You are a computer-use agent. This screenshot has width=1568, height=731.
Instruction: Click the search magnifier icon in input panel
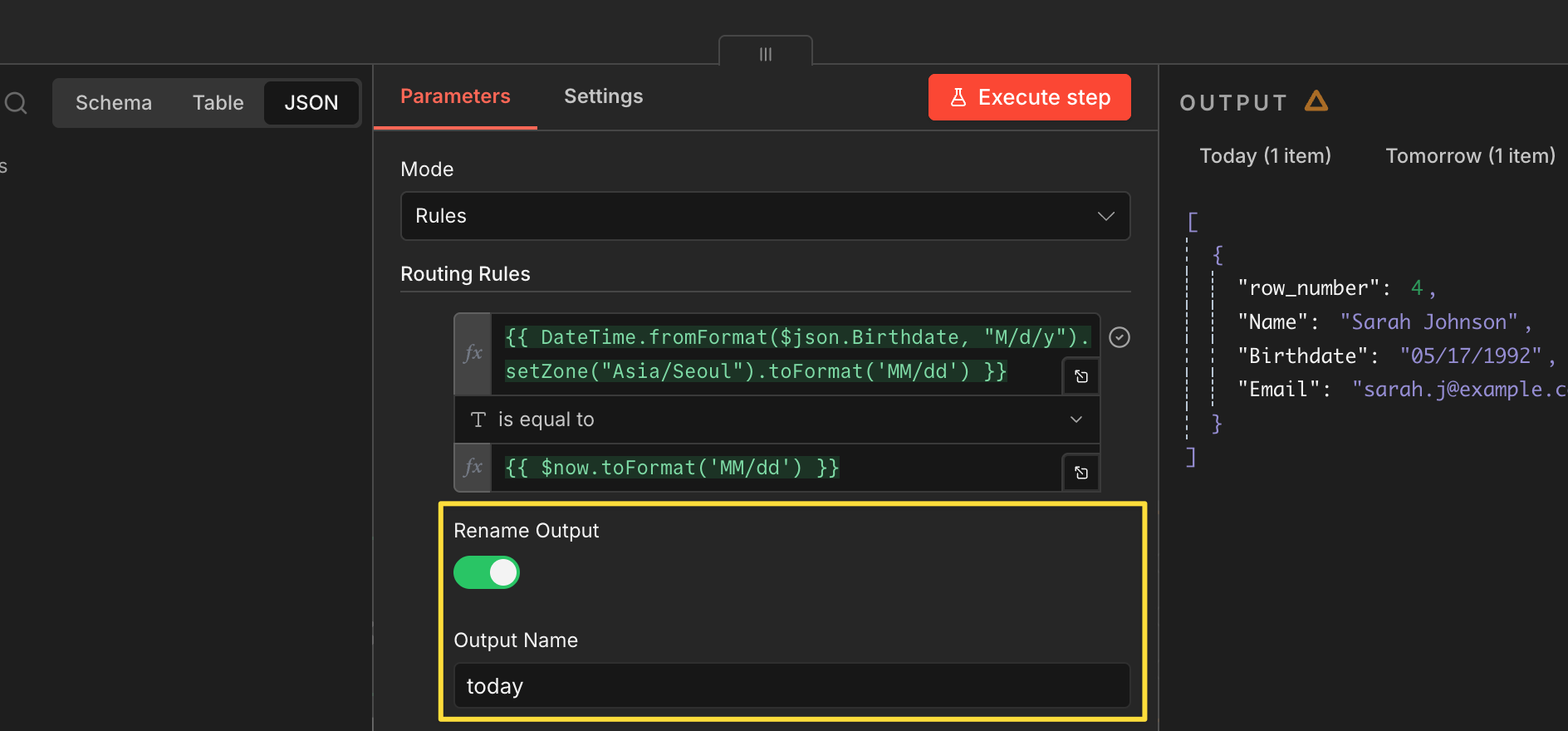click(x=16, y=103)
